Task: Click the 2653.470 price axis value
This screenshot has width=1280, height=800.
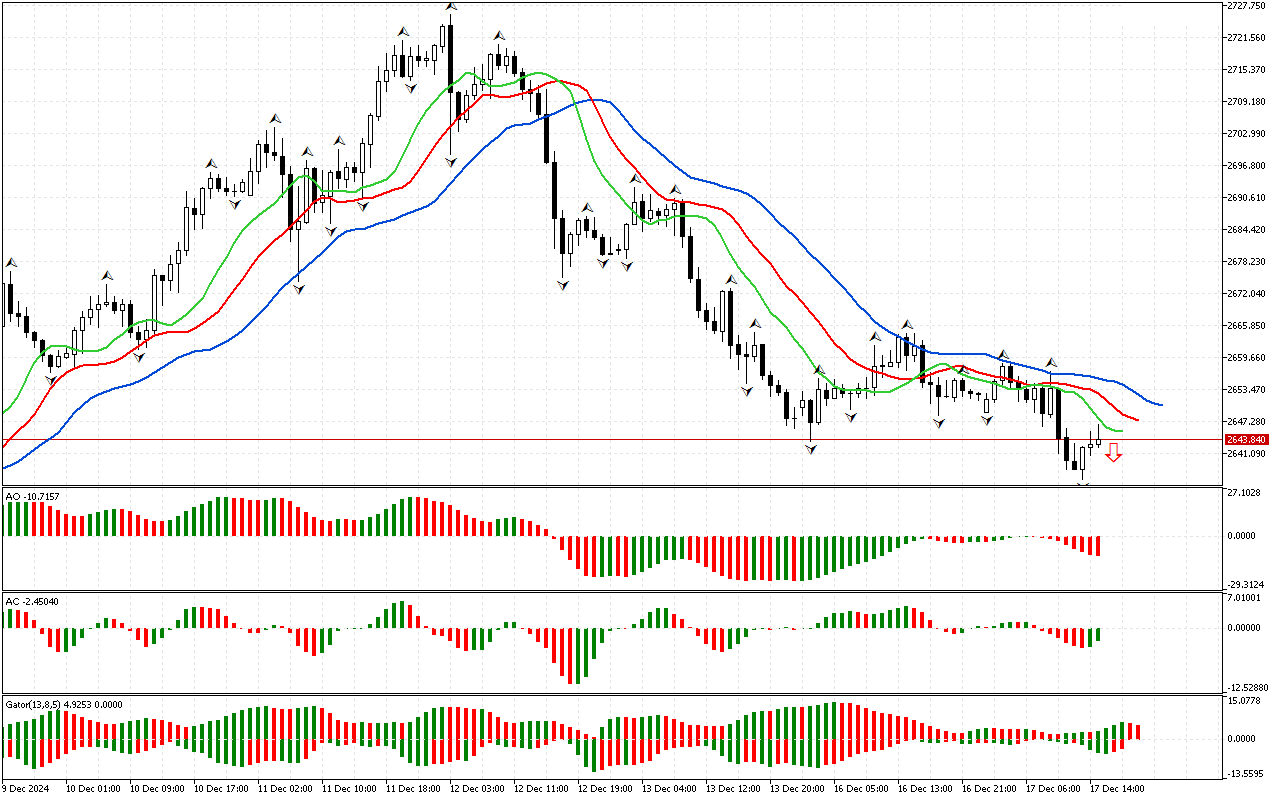Action: click(1246, 389)
